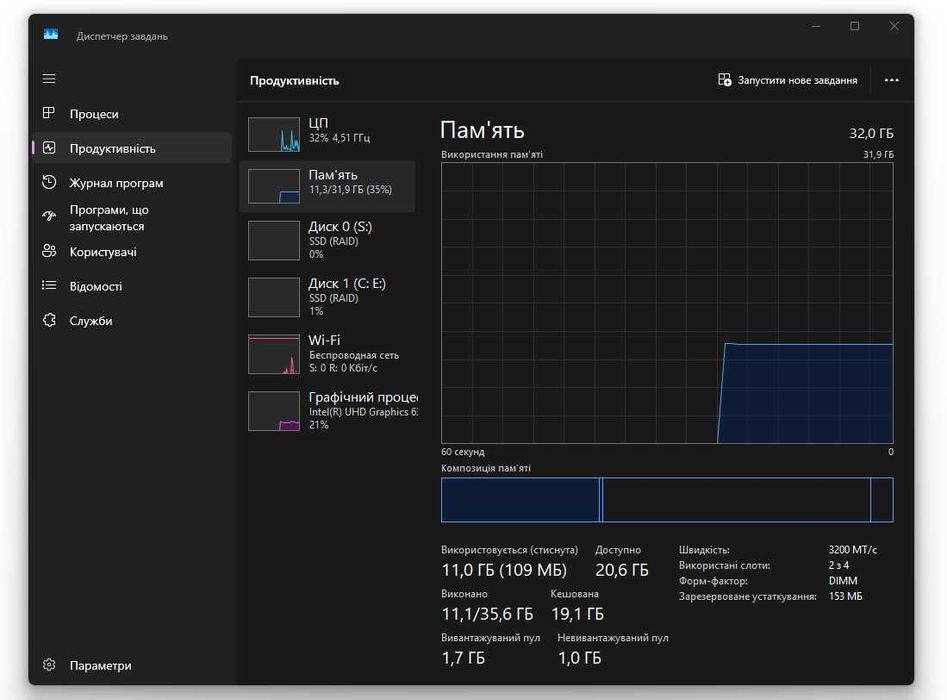Click the 153 МБ hardware reserved value
The image size is (947, 700).
pos(845,596)
